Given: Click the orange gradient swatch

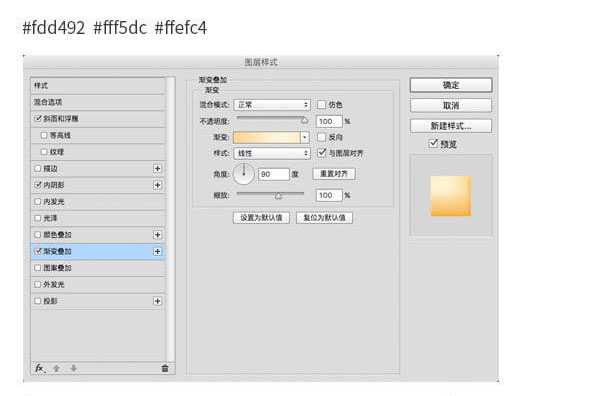Looking at the screenshot, I should coord(267,137).
